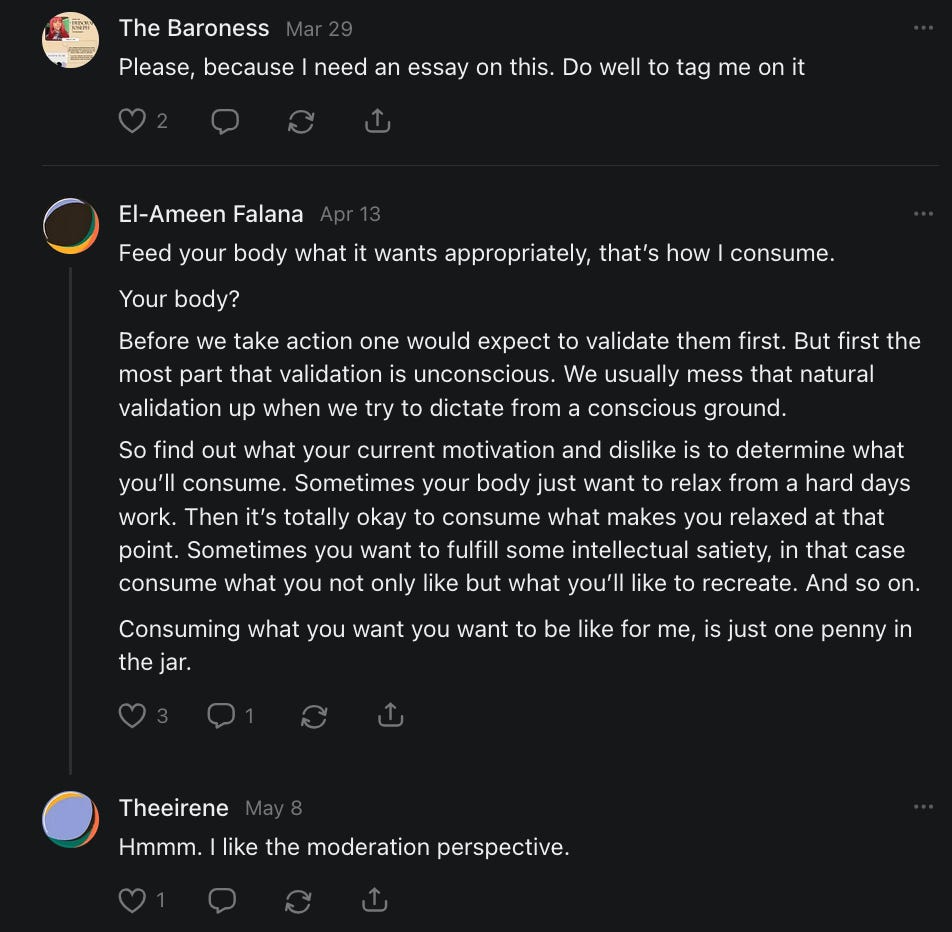This screenshot has height=932, width=952.
Task: Click The Baroness's avatar thumbnail
Action: pos(70,40)
